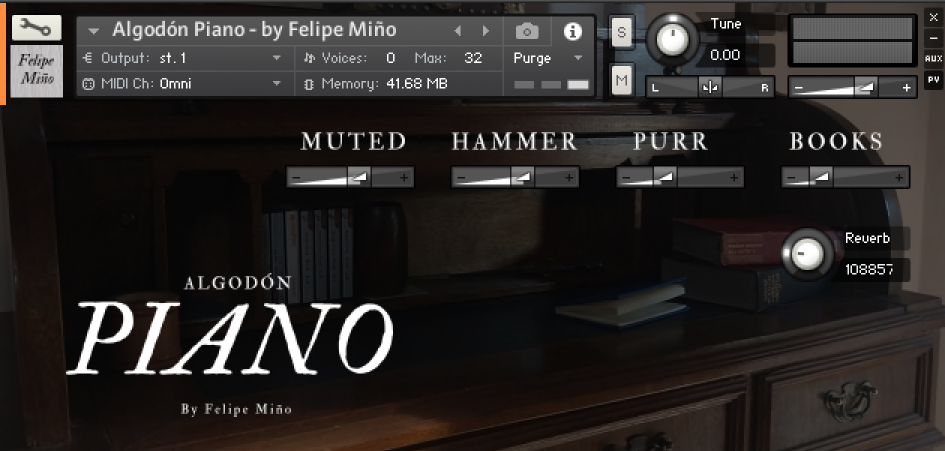945x451 pixels.
Task: Click the MIDI channel plug icon
Action: [x=88, y=84]
